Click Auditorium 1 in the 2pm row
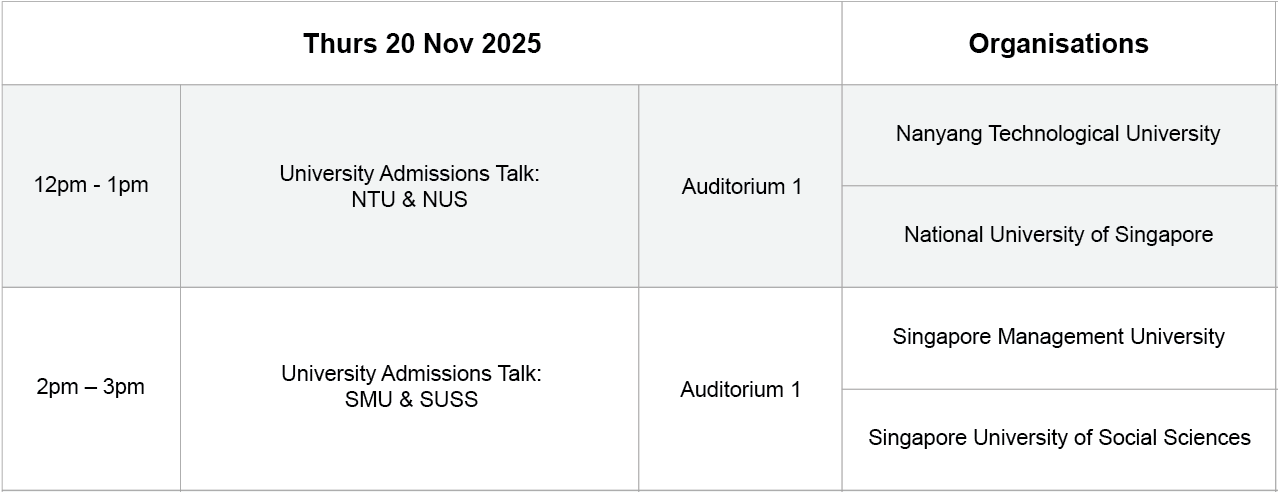This screenshot has height=492, width=1278. (740, 389)
